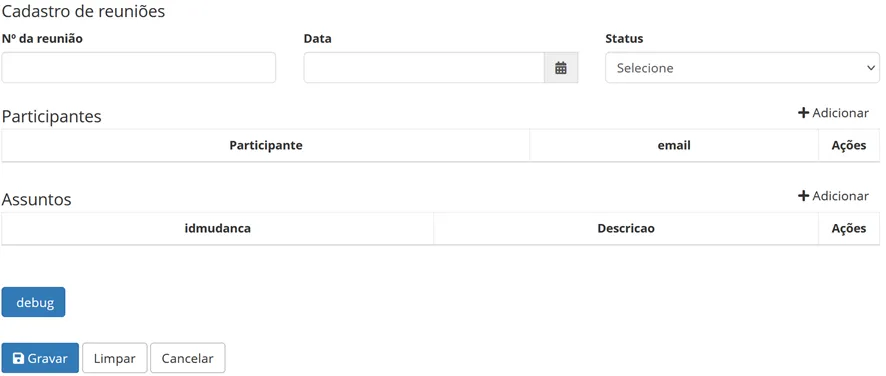Image resolution: width=886 pixels, height=376 pixels.
Task: Click the idmudanca column header
Action: click(218, 228)
